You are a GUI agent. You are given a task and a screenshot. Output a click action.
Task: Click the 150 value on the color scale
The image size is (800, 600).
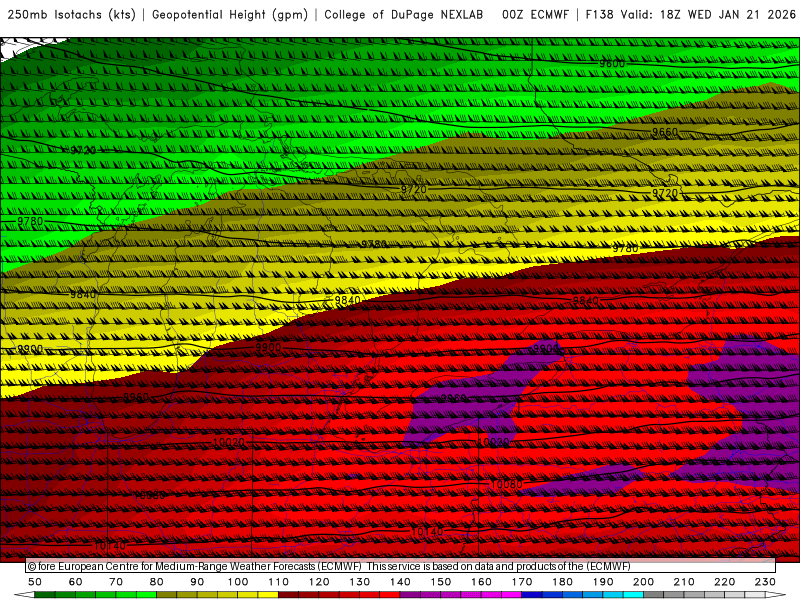[x=441, y=582]
